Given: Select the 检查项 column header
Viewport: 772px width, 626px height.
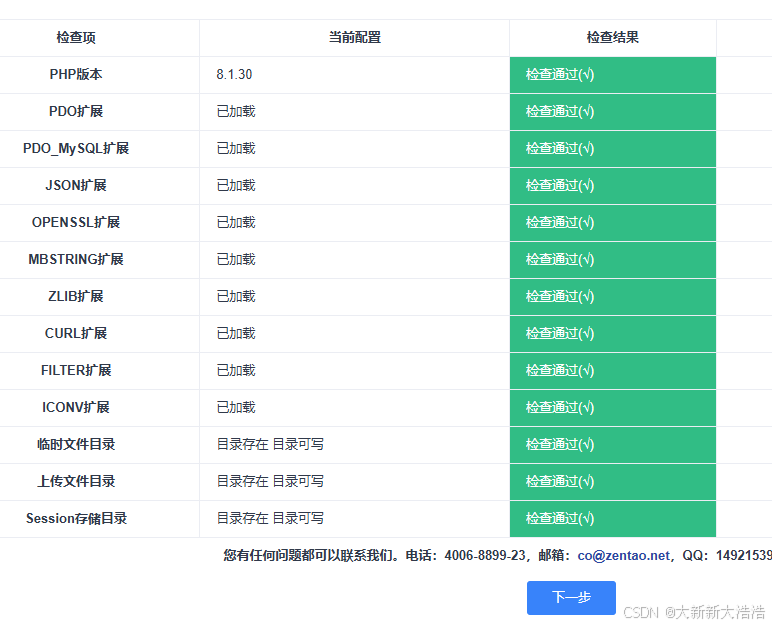Looking at the screenshot, I should [x=76, y=37].
